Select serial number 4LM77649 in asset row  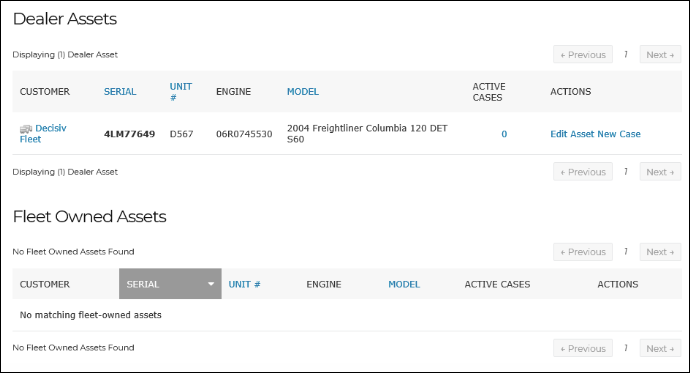coord(129,134)
